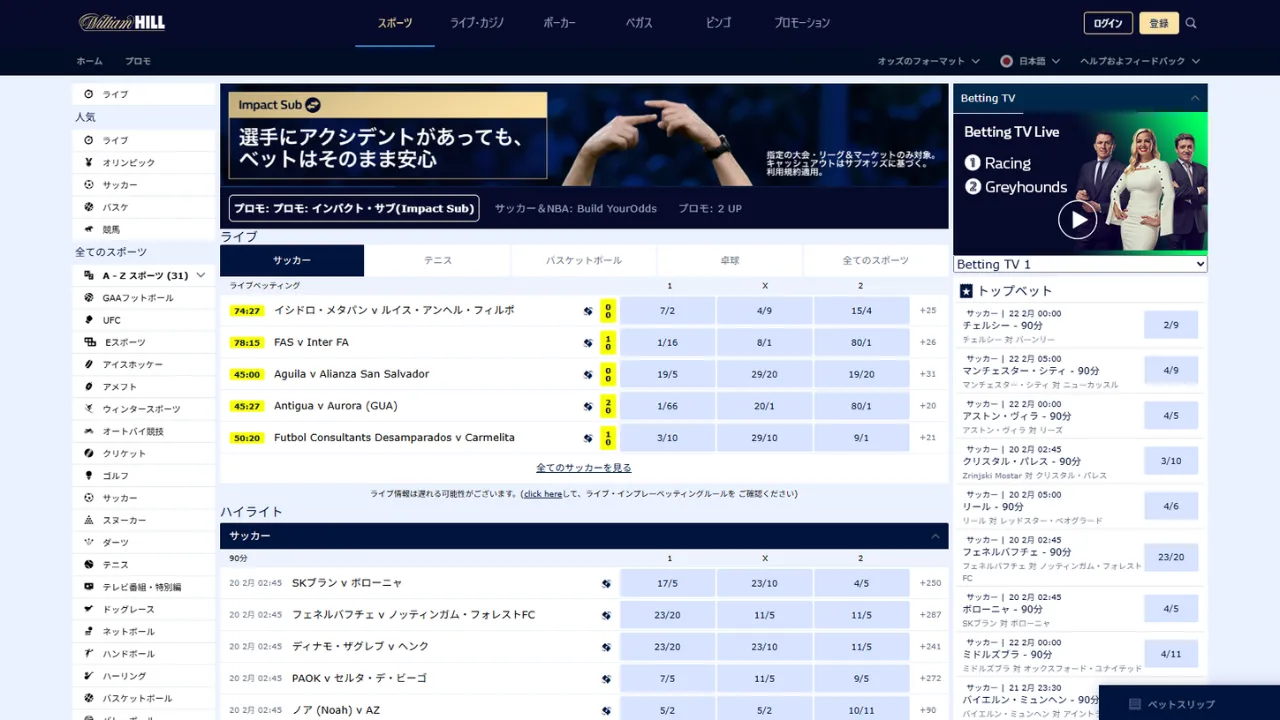Image resolution: width=1280 pixels, height=720 pixels.
Task: Open the Betting TV 1 channel dropdown
Action: (1080, 264)
